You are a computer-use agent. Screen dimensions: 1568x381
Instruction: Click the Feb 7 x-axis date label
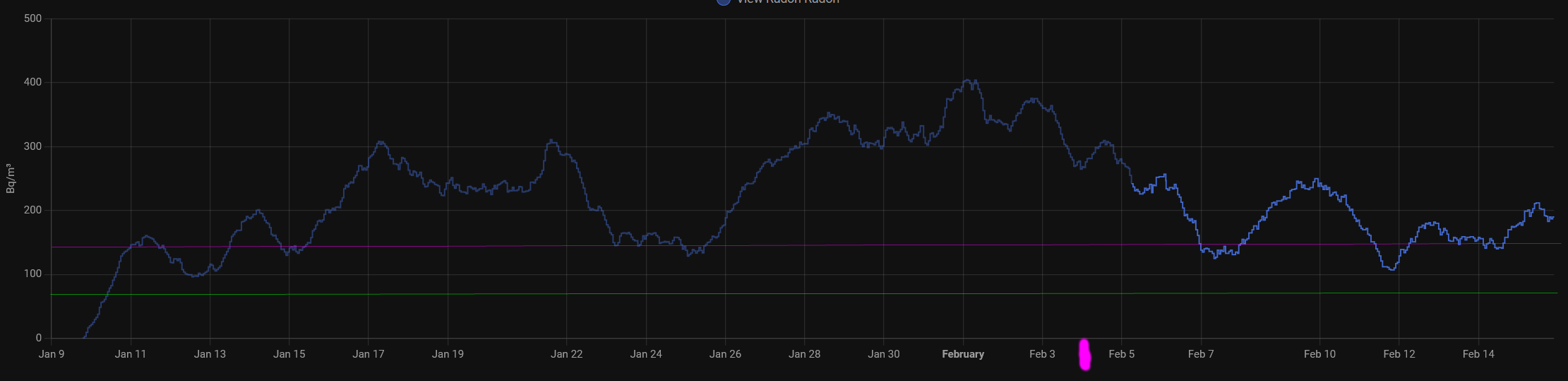tap(1201, 354)
